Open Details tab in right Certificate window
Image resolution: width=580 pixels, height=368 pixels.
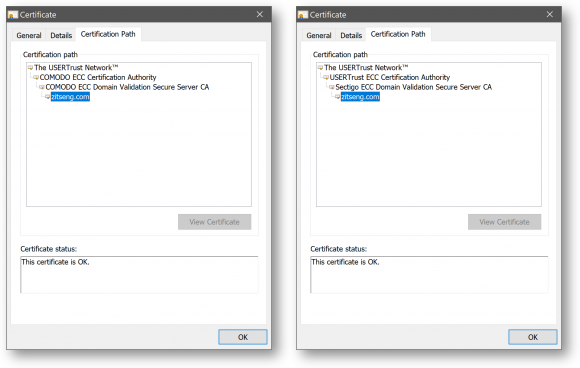[351, 35]
